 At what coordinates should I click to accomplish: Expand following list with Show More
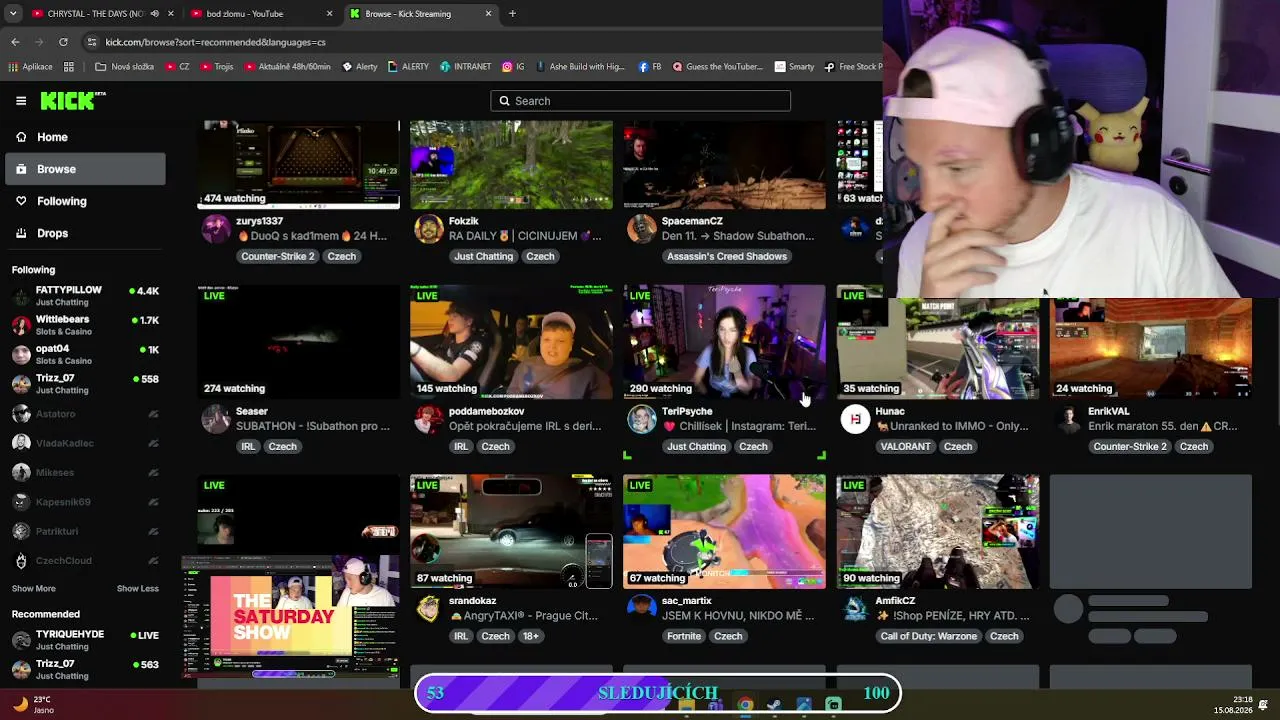pos(34,588)
